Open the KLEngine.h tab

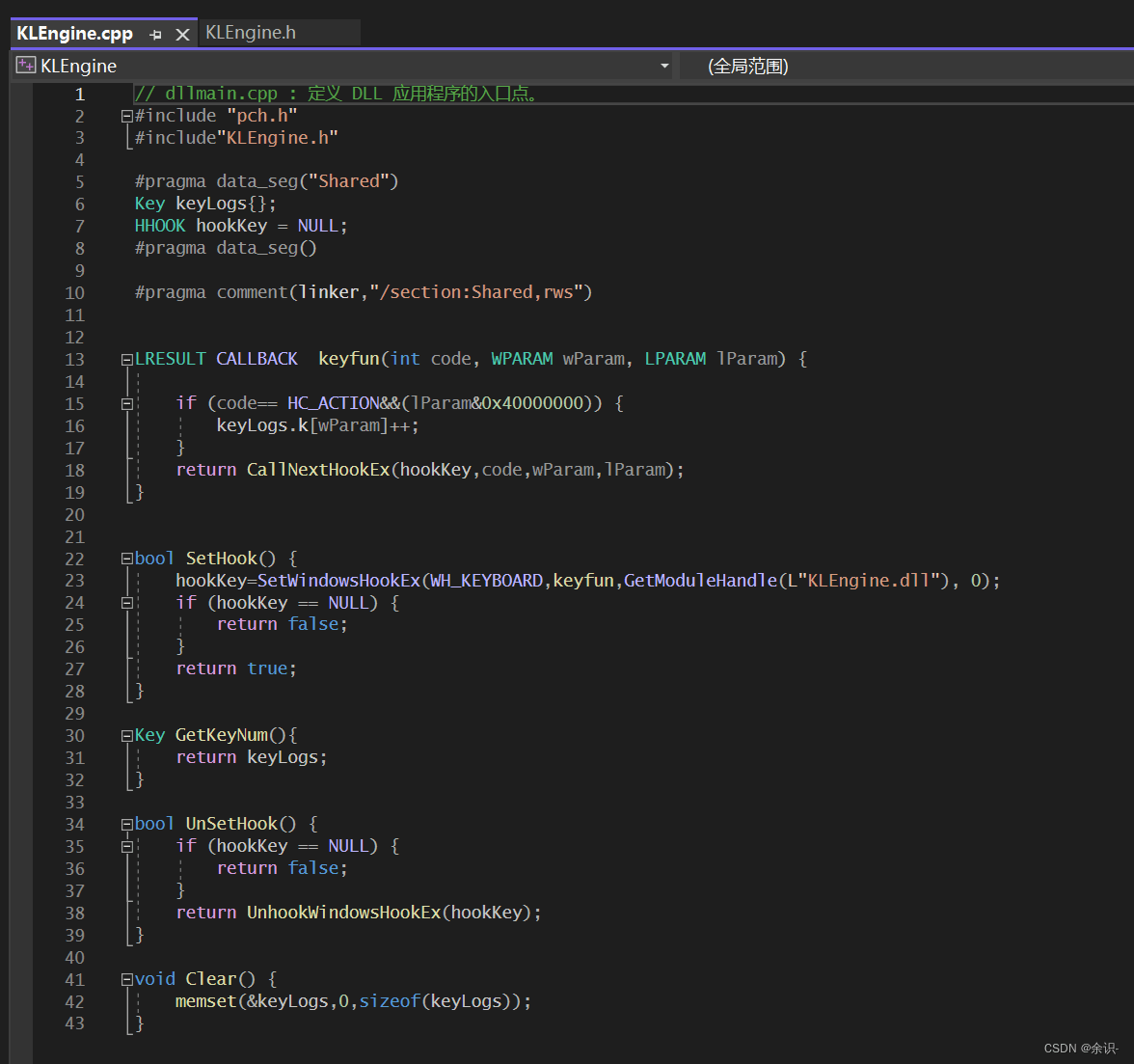coord(251,33)
